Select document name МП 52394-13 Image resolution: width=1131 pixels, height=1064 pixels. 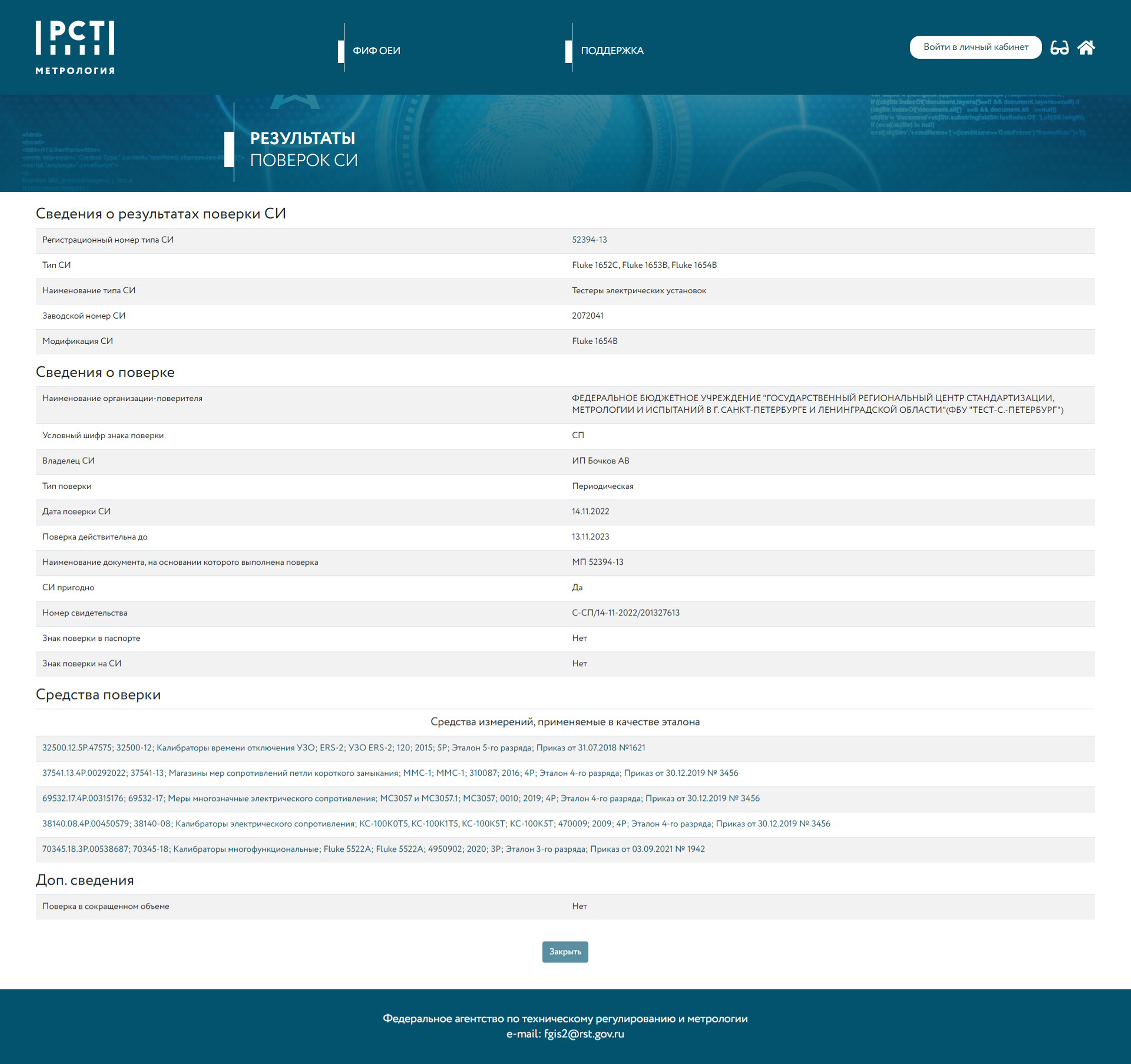[597, 562]
